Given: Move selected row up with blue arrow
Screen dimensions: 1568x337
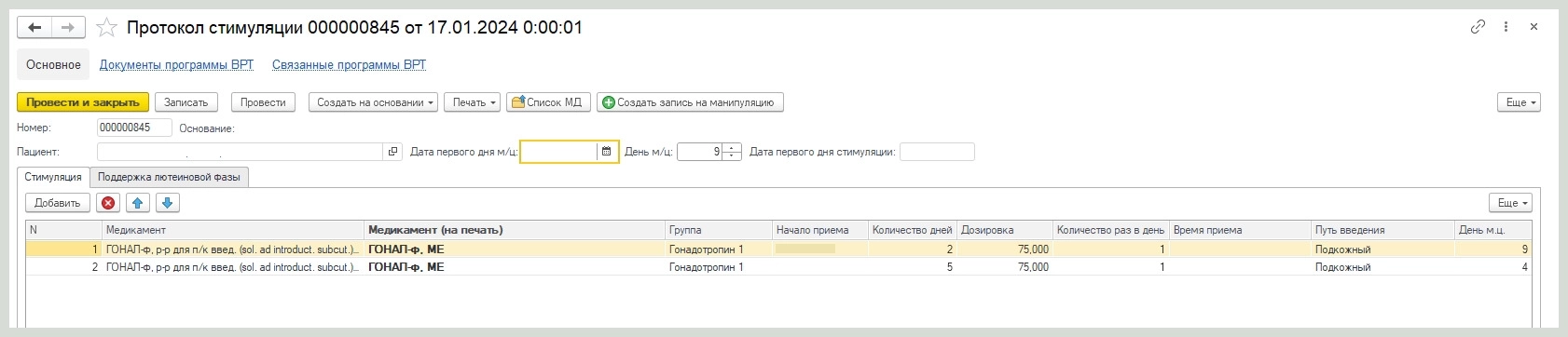Looking at the screenshot, I should tap(138, 203).
